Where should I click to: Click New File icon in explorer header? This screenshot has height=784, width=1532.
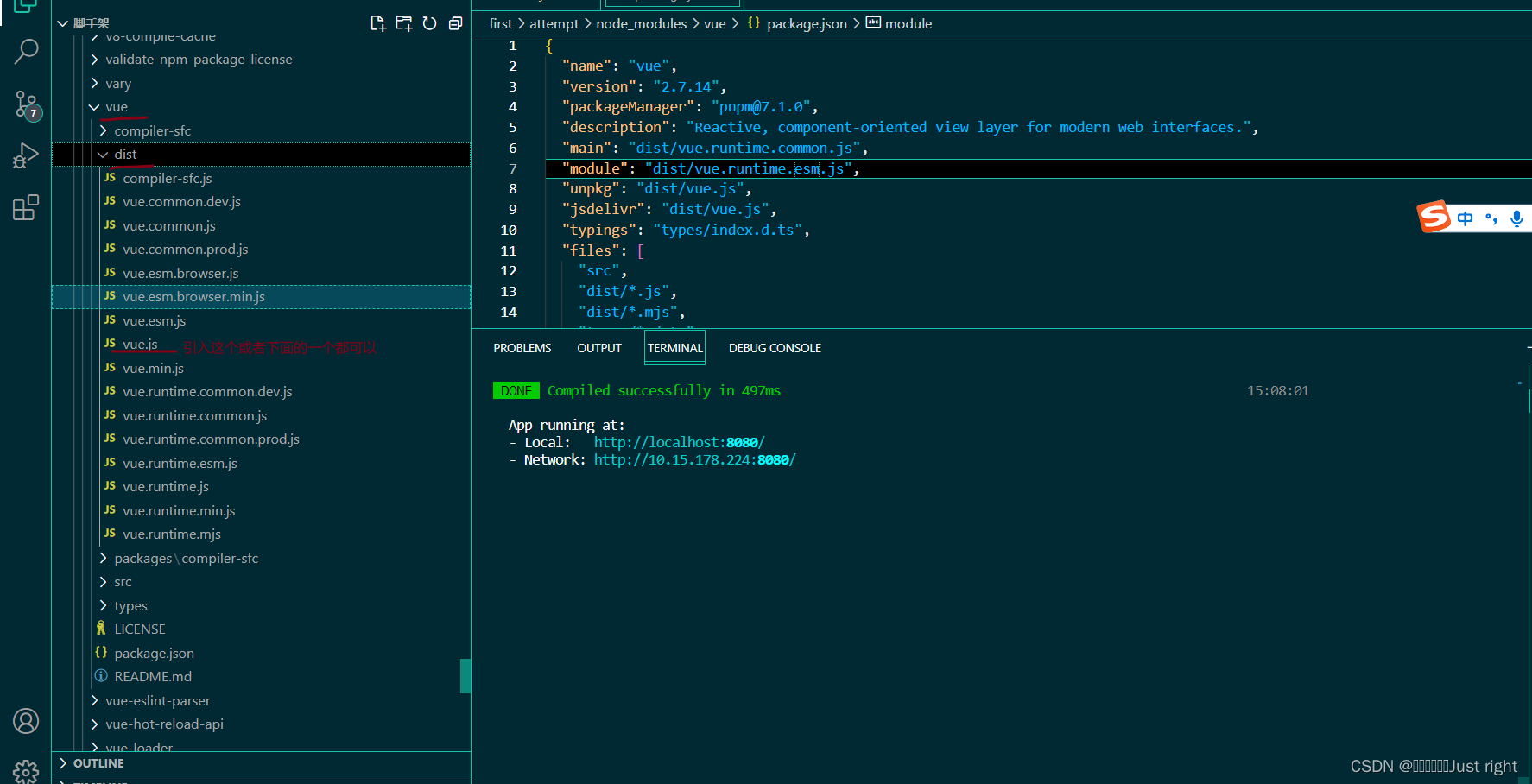[378, 23]
